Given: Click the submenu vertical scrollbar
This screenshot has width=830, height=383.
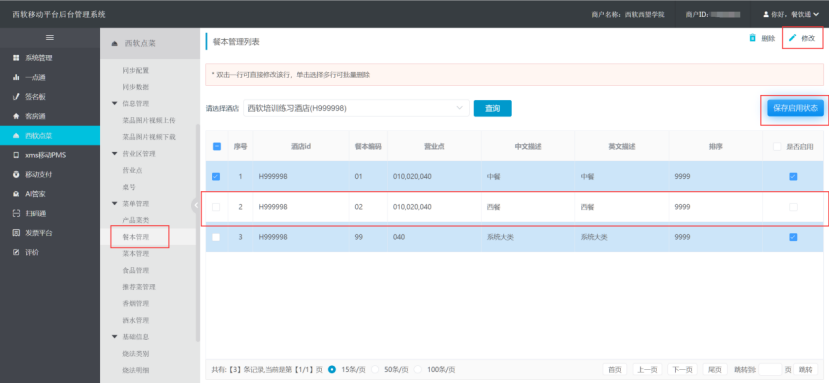Looking at the screenshot, I should pos(197,233).
